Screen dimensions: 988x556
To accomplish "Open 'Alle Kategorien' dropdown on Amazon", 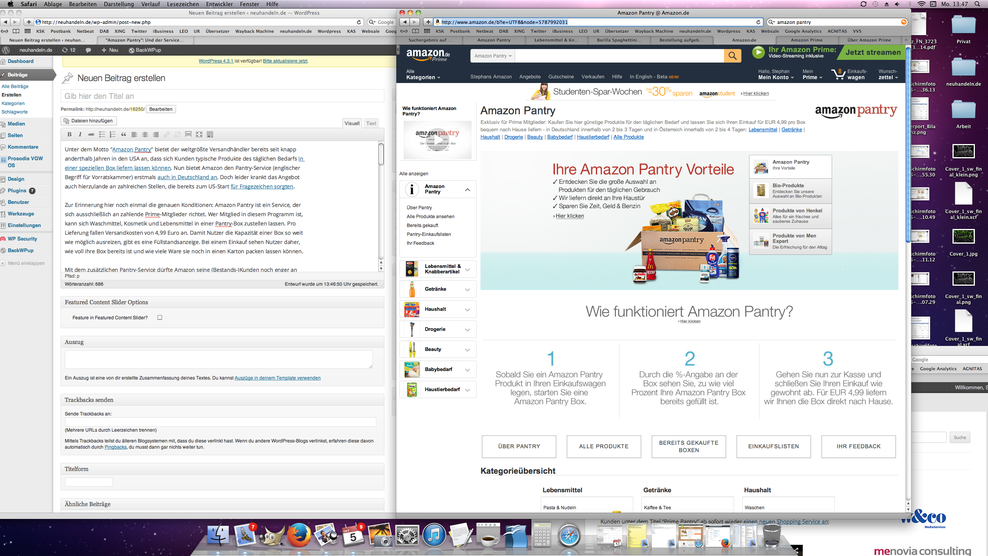I will pos(422,74).
